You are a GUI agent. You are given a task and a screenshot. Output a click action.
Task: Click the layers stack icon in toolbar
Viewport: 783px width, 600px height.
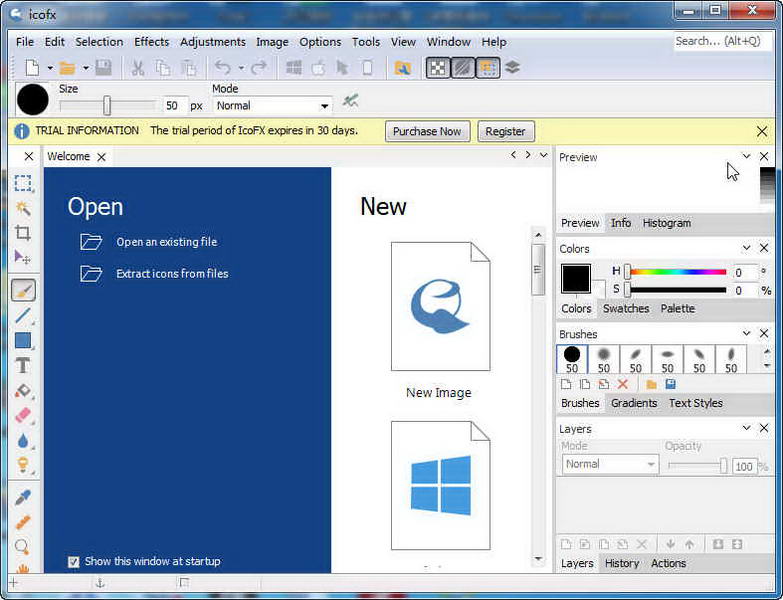512,68
